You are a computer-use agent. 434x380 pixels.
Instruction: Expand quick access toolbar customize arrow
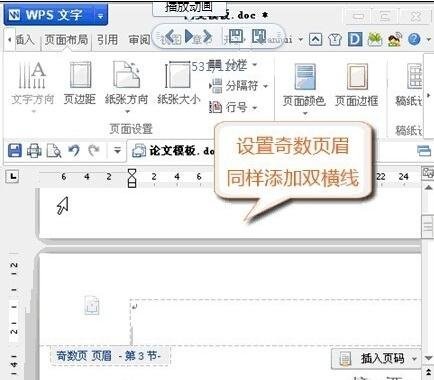coord(117,151)
